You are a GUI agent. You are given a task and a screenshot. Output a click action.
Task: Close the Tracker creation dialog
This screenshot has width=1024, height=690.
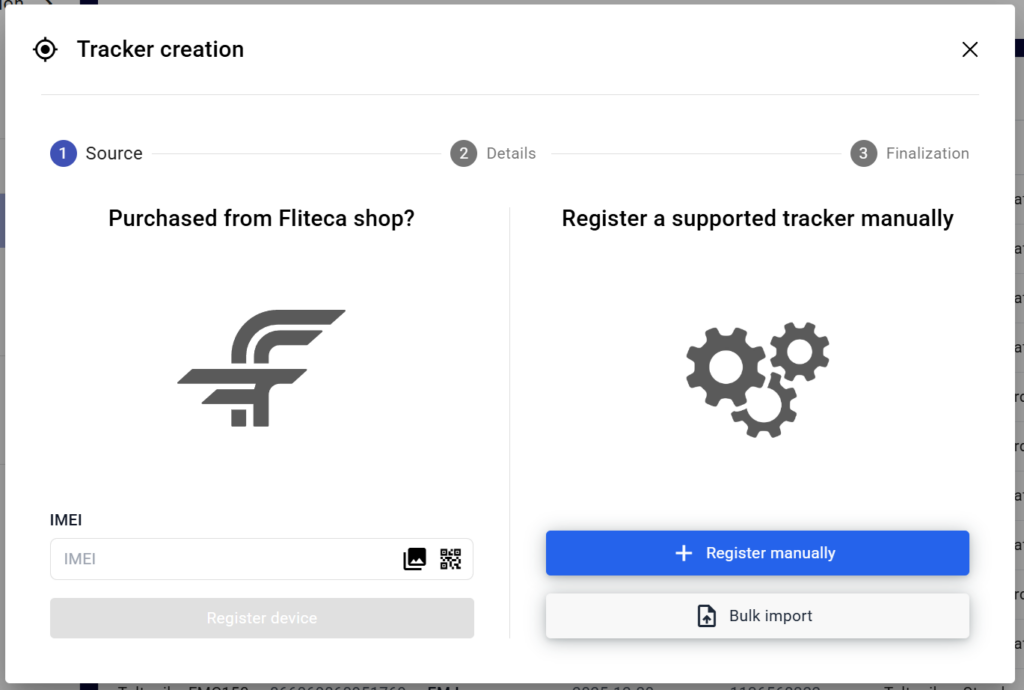click(969, 49)
